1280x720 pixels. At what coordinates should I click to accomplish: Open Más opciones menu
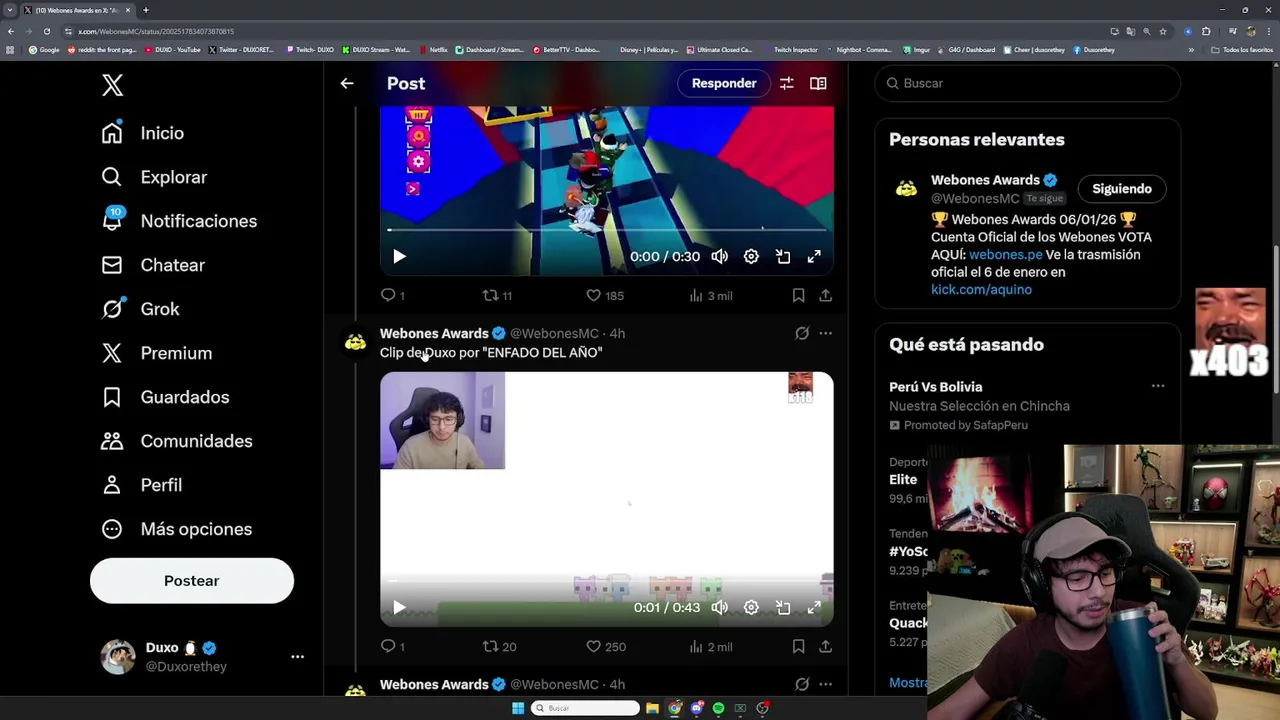pos(176,529)
